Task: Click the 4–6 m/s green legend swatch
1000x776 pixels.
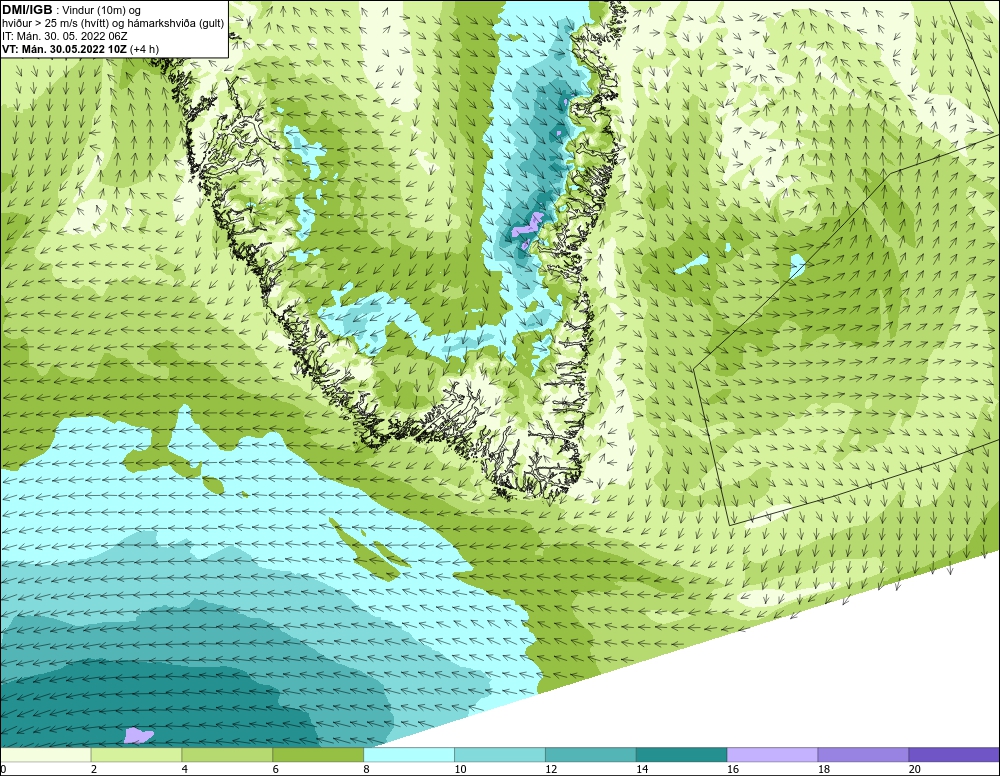Action: [228, 755]
